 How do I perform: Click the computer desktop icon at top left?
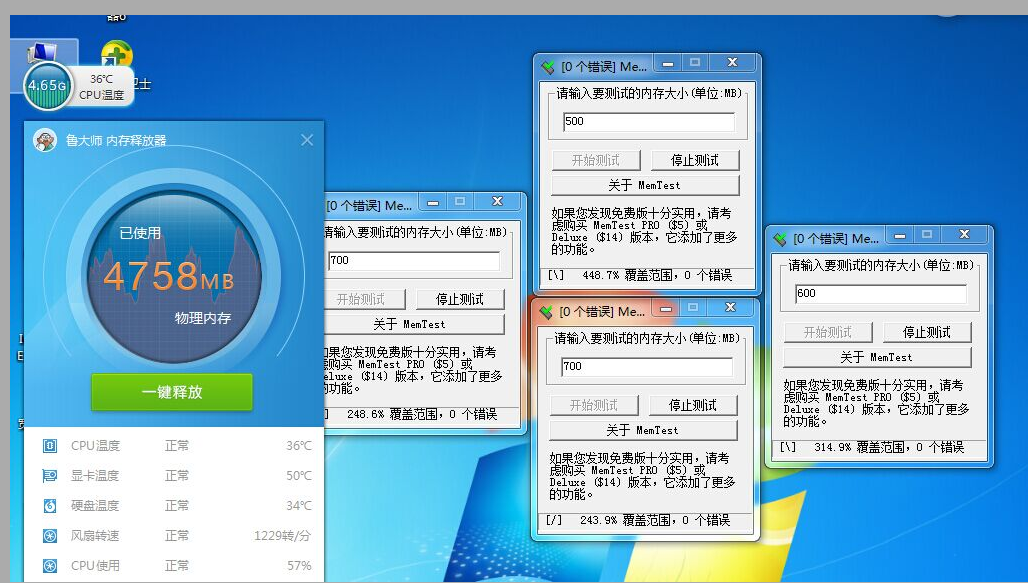point(42,52)
